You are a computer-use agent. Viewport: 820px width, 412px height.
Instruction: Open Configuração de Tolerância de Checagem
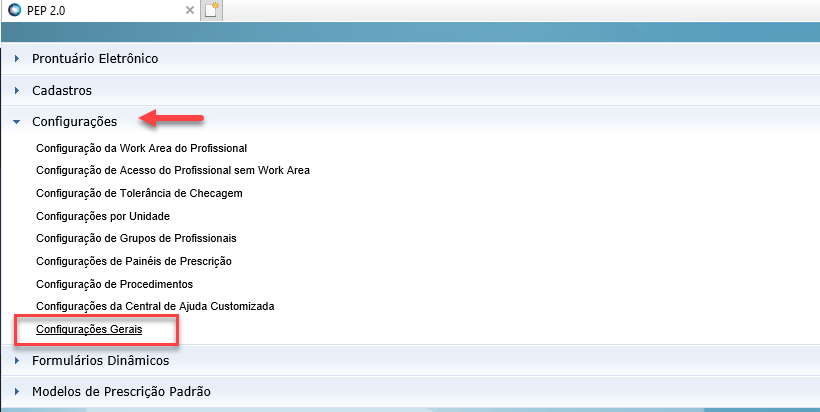click(x=139, y=193)
